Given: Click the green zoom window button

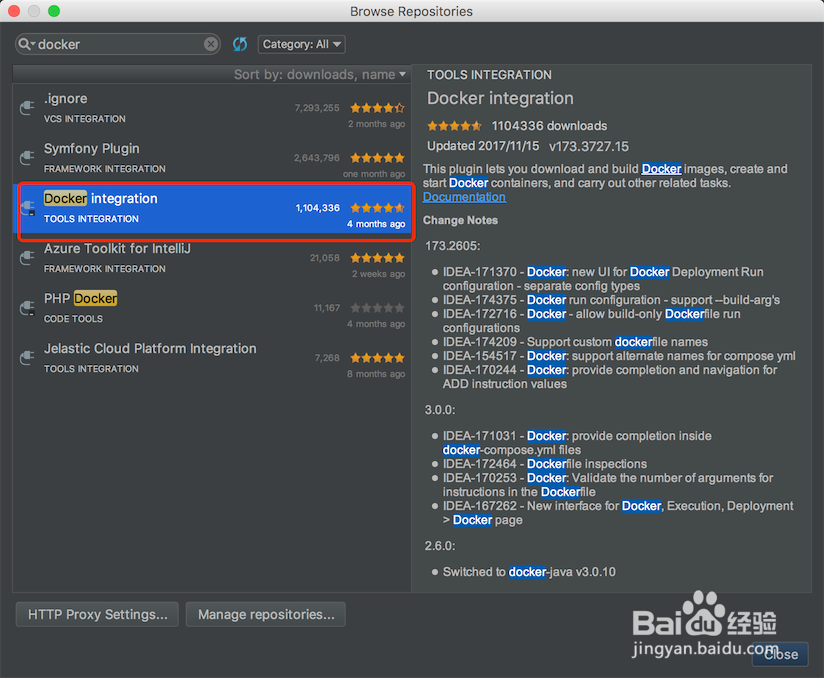Looking at the screenshot, I should [x=54, y=11].
